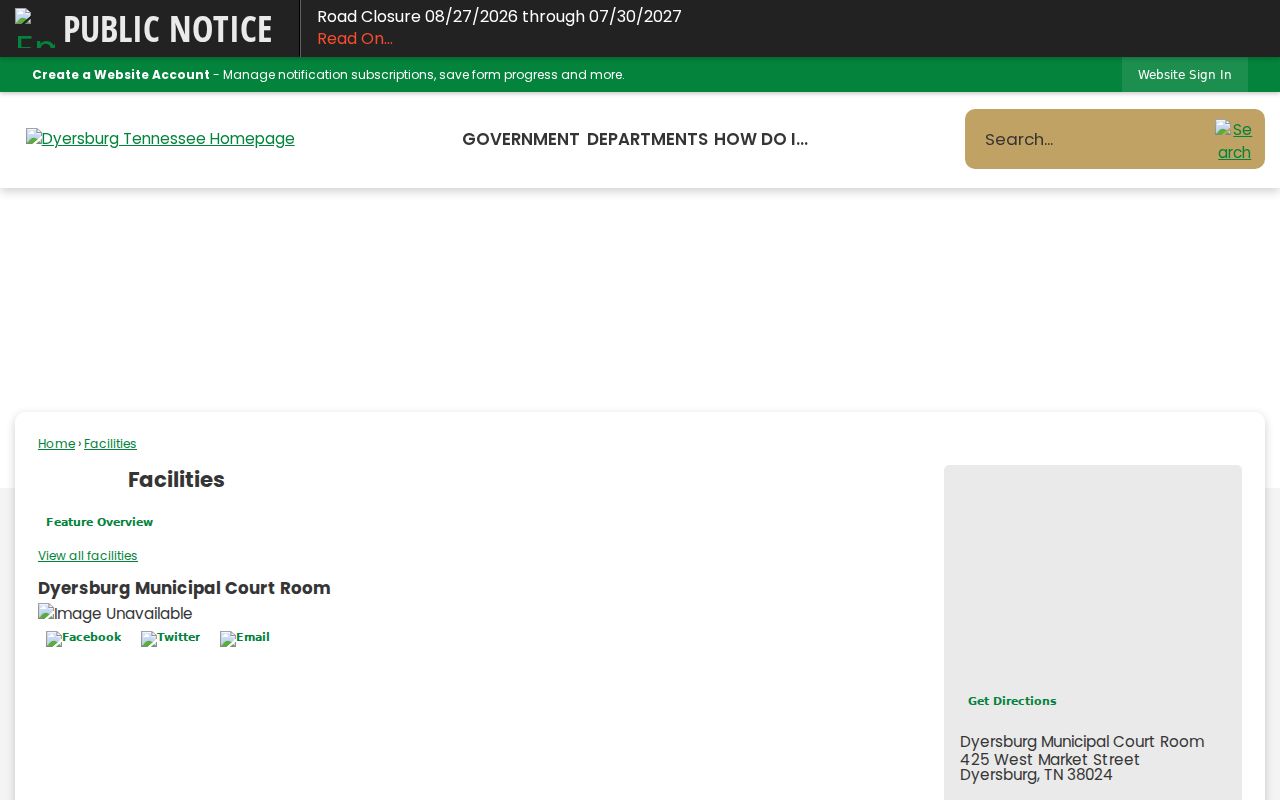Open the Facilities breadcrumb link

pyautogui.click(x=110, y=444)
